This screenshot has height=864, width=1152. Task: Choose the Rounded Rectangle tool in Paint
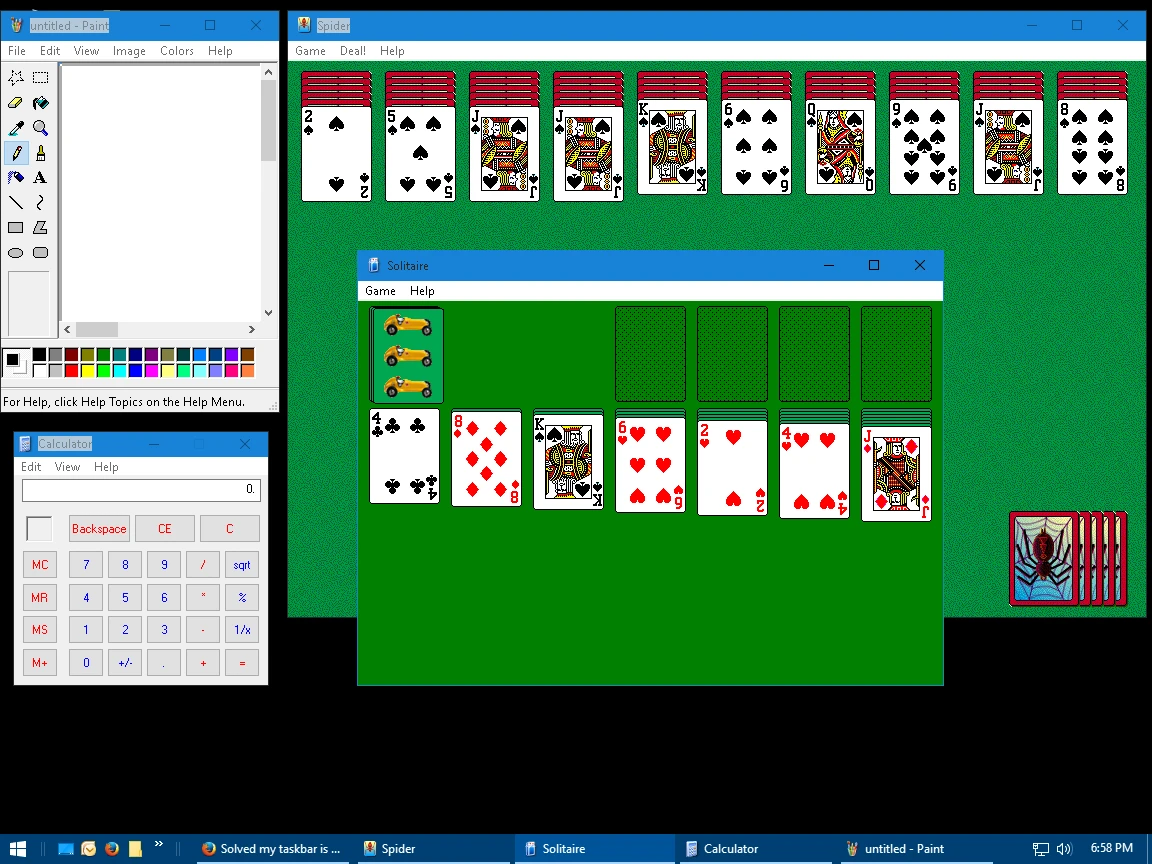[40, 253]
